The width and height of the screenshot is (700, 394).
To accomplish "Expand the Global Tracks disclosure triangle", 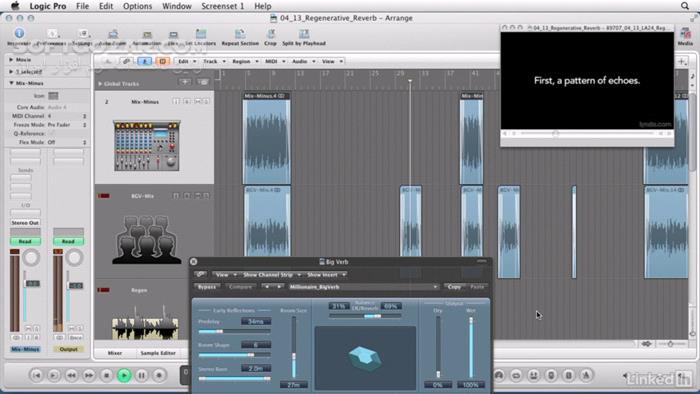I will point(100,83).
